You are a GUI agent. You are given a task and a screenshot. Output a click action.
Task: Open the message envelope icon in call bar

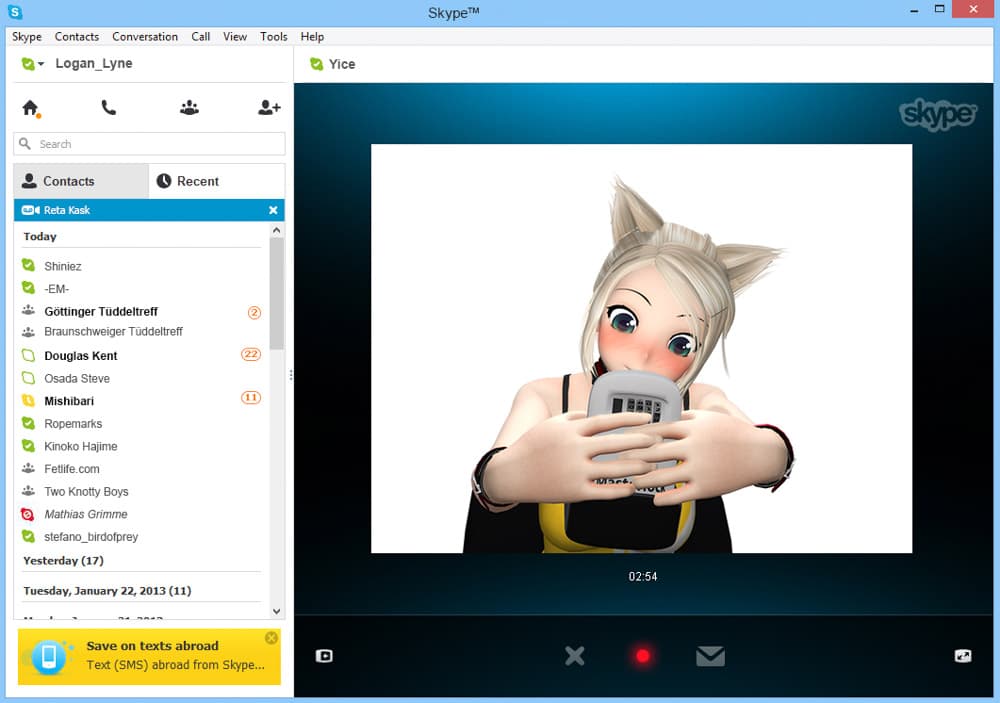710,656
